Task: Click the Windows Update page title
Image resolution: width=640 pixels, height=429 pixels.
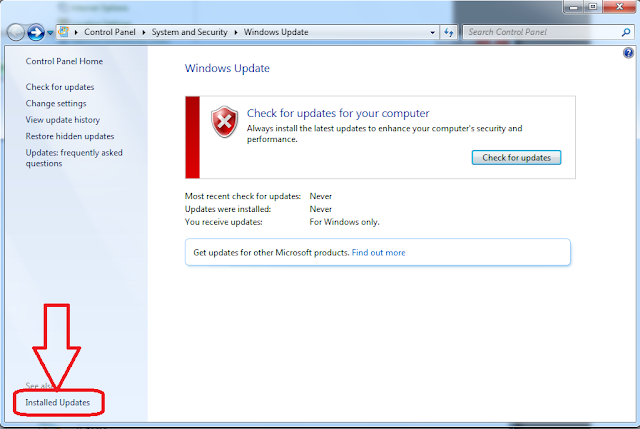Action: click(x=227, y=68)
